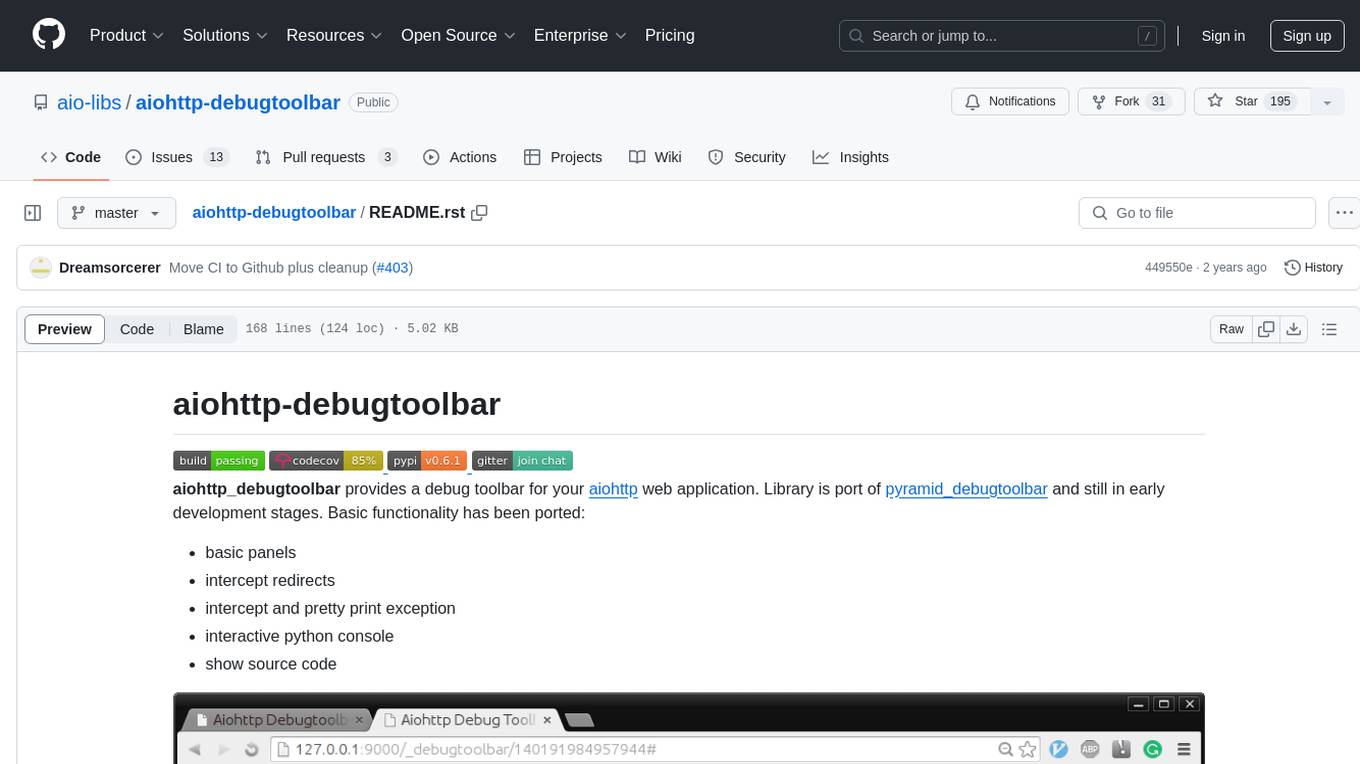Image resolution: width=1360 pixels, height=764 pixels.
Task: Fork the repository
Action: 1131,102
